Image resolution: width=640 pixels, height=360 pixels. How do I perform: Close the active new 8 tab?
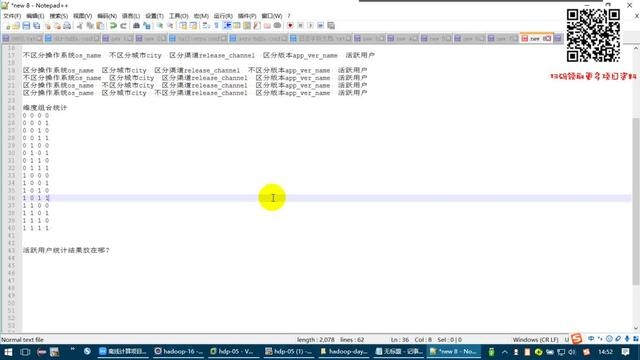tap(548, 38)
